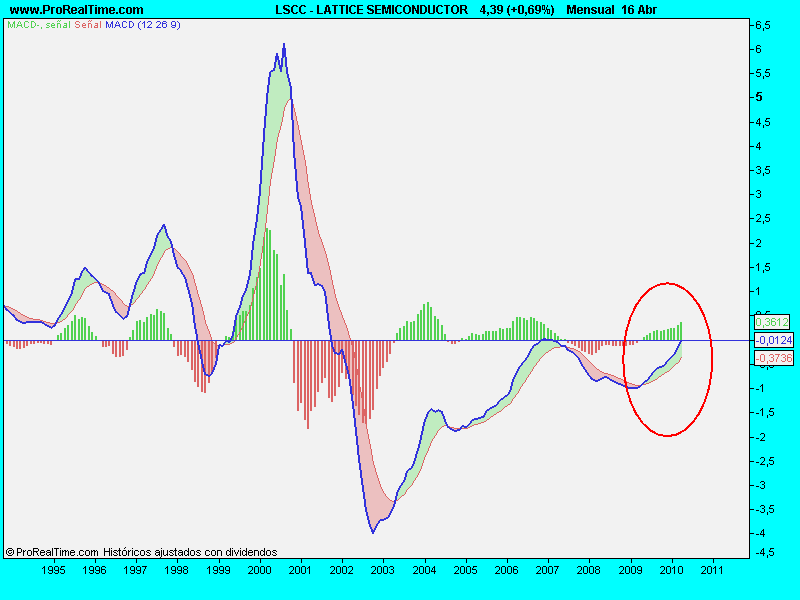Click the 2007 year label on the time axis
The width and height of the screenshot is (800, 600).
(547, 570)
